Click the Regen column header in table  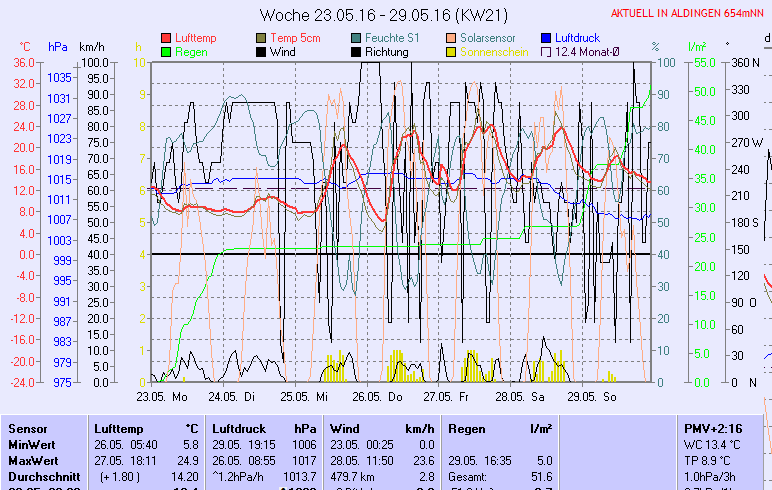tap(468, 428)
